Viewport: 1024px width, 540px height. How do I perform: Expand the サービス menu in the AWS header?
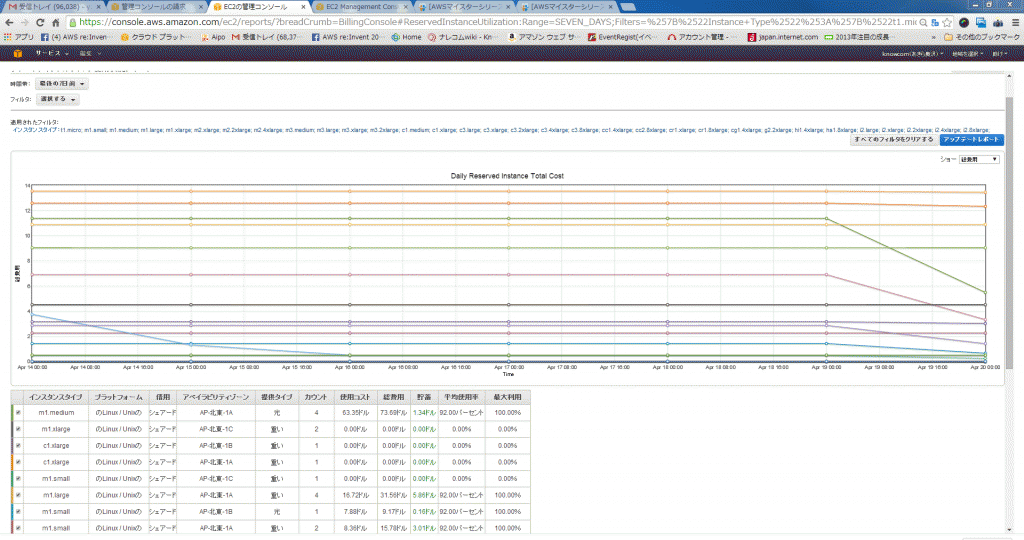click(52, 54)
